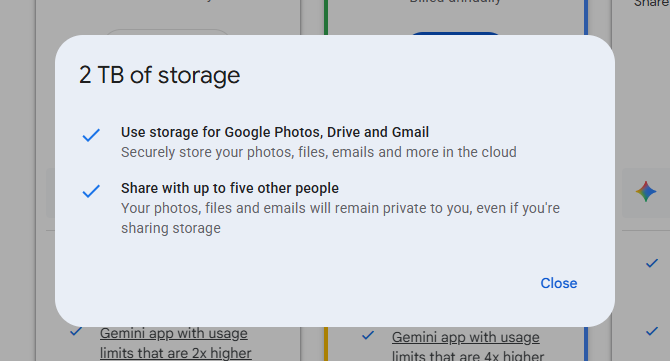Click the checkmark next to the 2x higher link

tap(76, 332)
